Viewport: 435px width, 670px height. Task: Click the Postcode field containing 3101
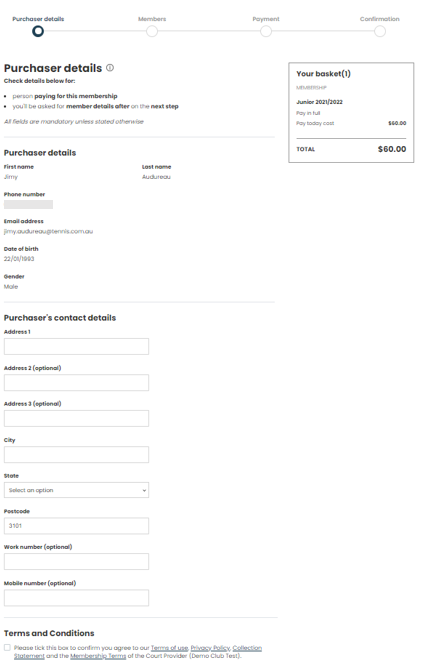pos(76,526)
